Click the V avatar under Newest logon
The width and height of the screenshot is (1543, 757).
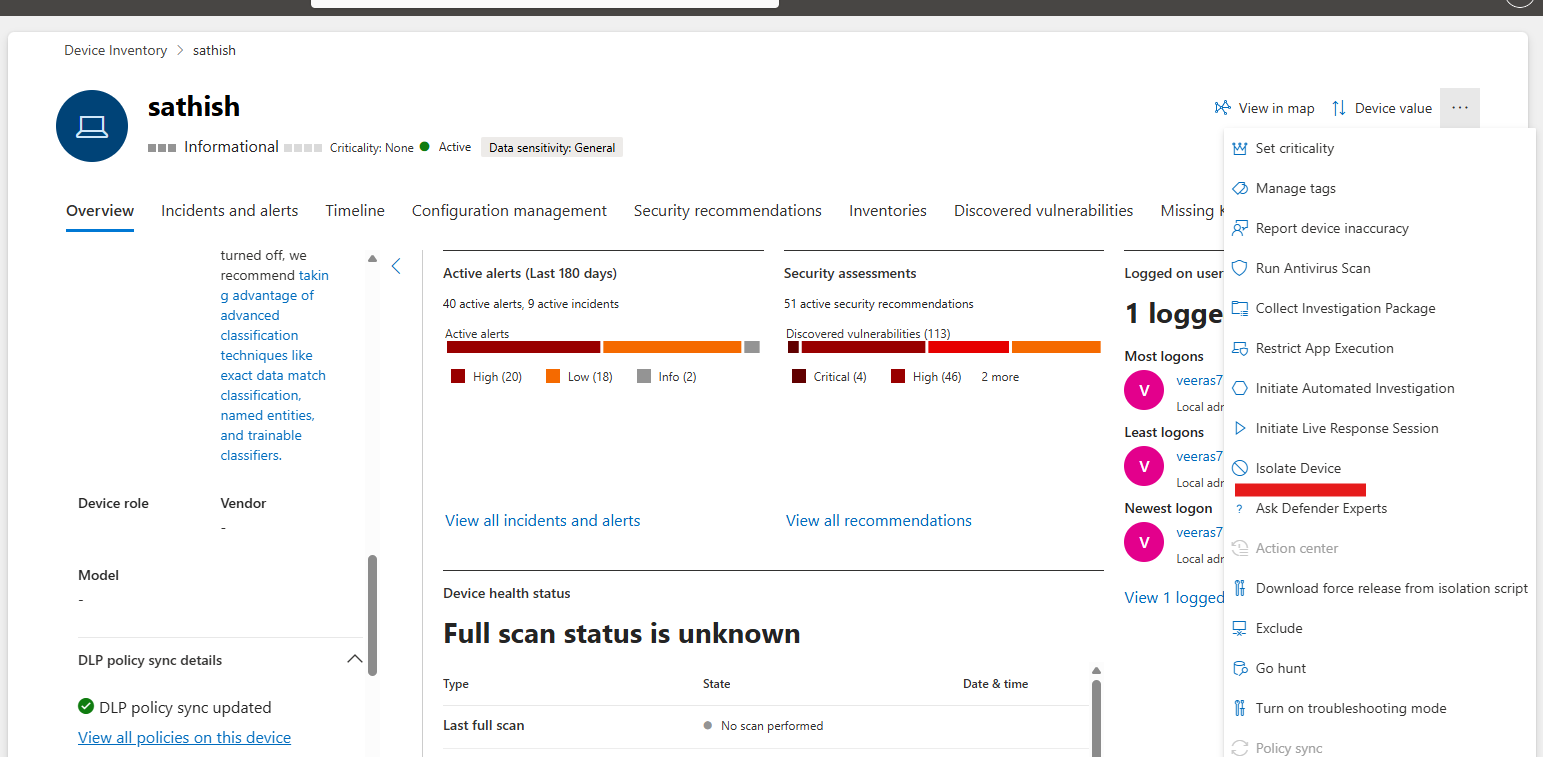[1144, 542]
